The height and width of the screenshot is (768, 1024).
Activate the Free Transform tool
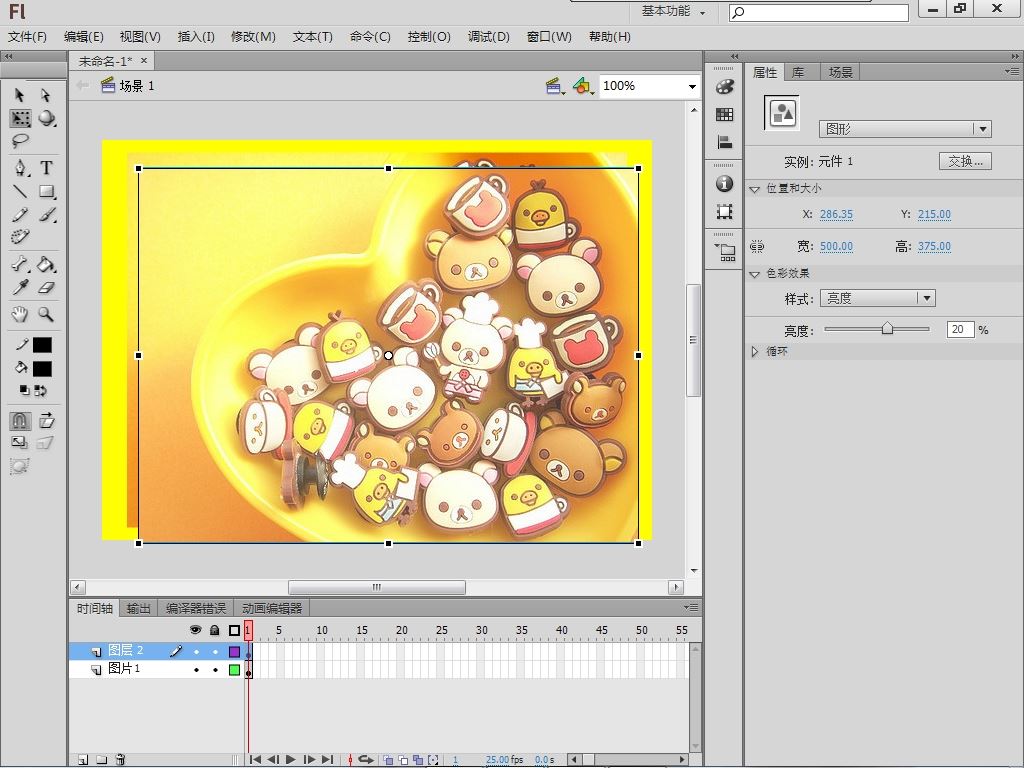(20, 118)
